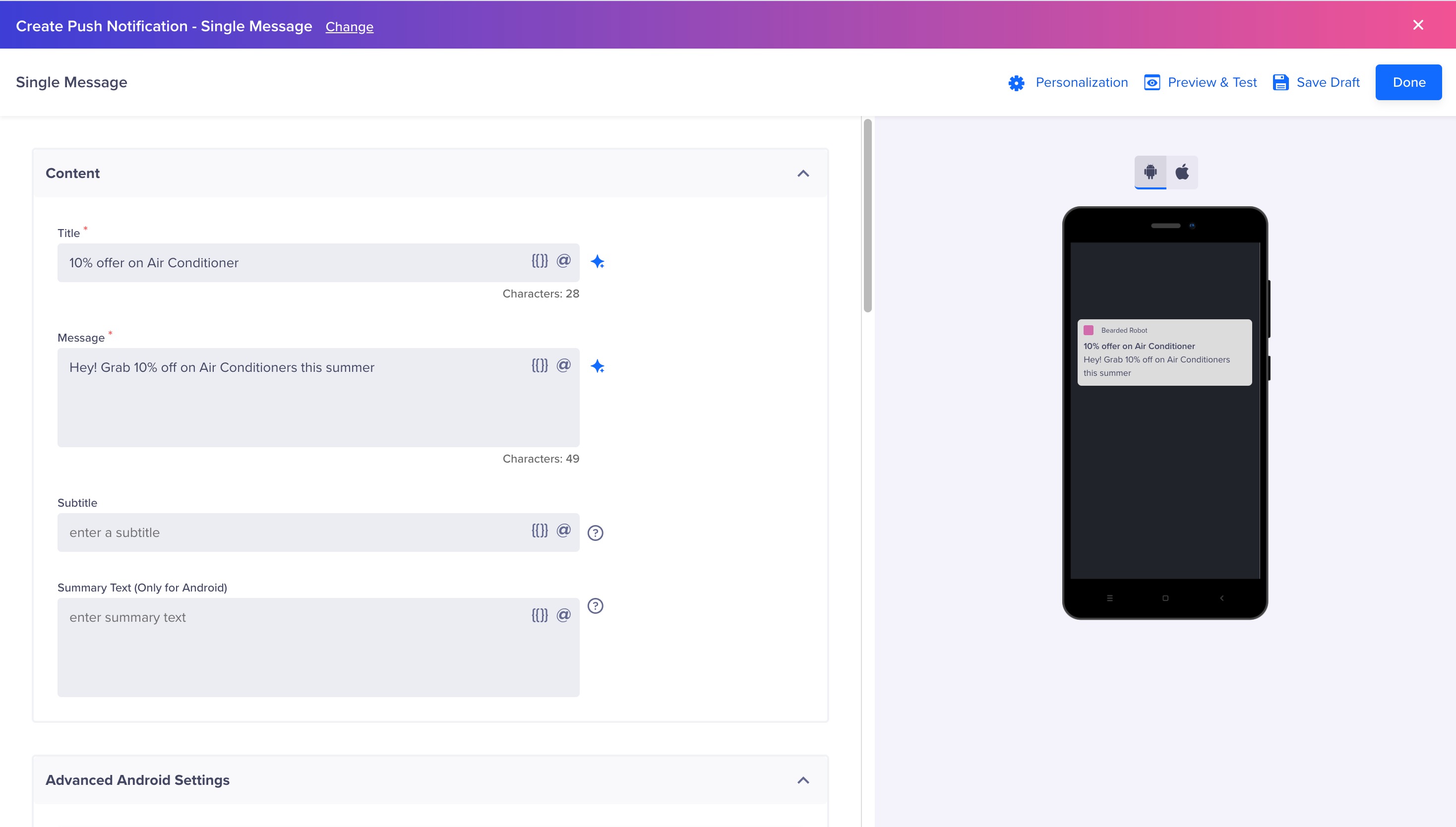Click the mention @ icon in Message field

[563, 365]
